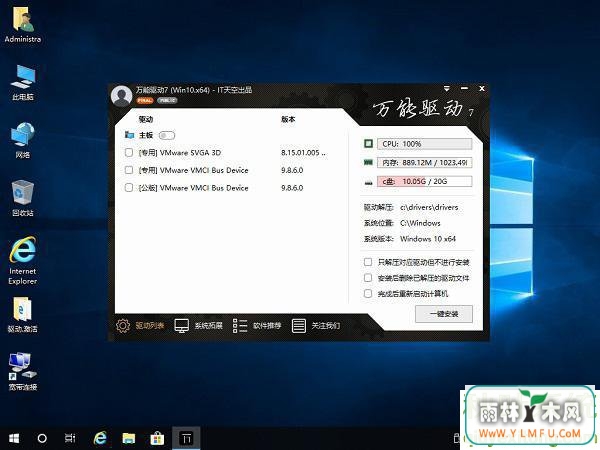Launch Internet Explorer from the taskbar
The width and height of the screenshot is (600, 450).
[x=100, y=439]
